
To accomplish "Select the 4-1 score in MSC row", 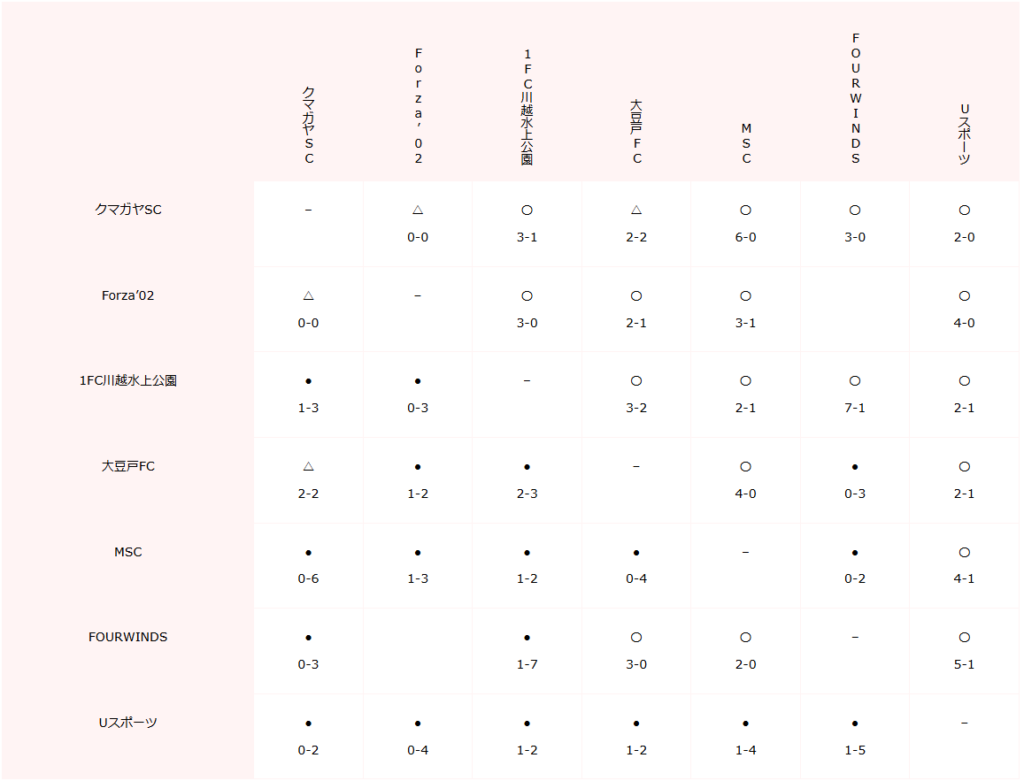I will pos(964,579).
